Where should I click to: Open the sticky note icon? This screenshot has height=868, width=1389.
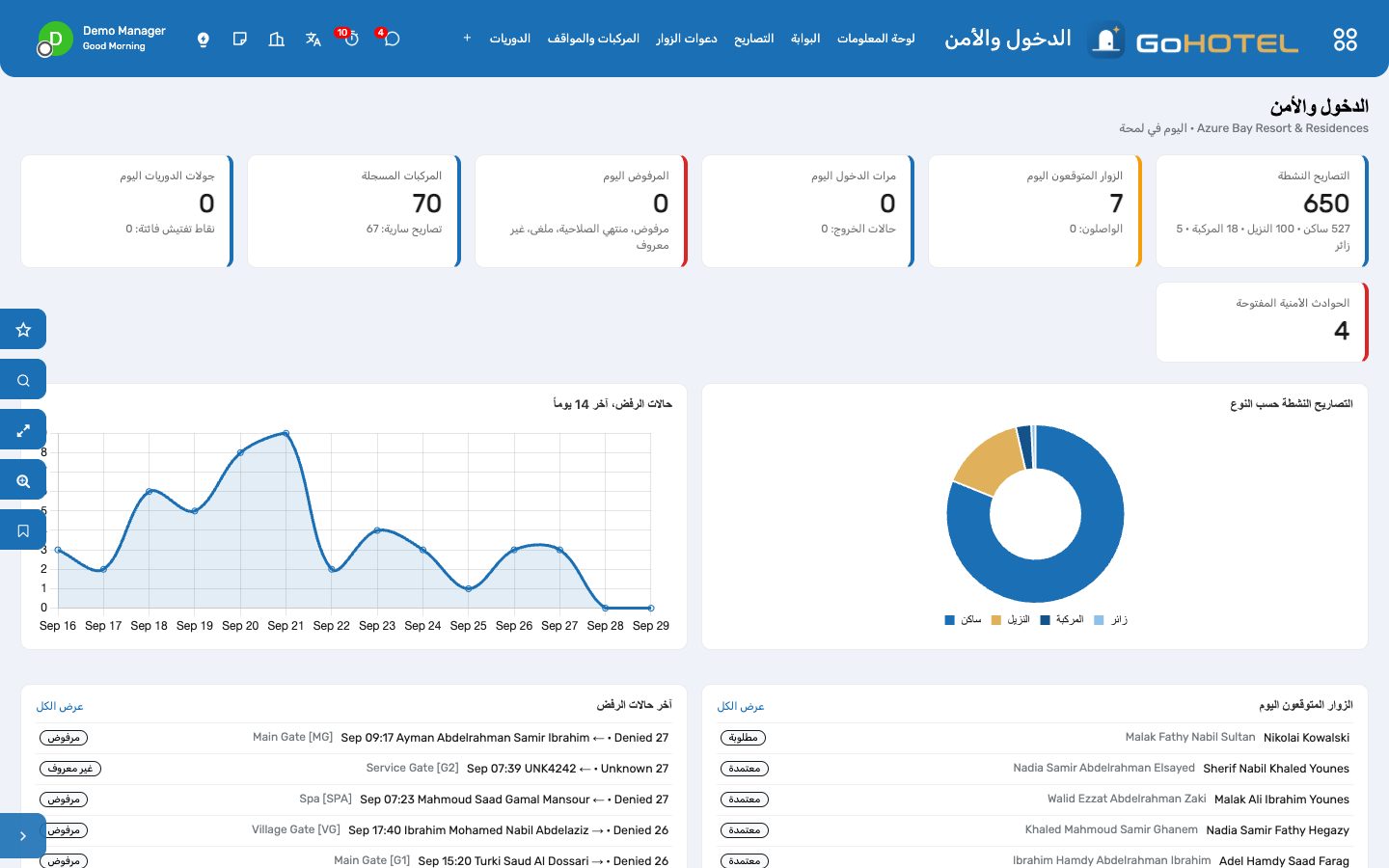[240, 40]
